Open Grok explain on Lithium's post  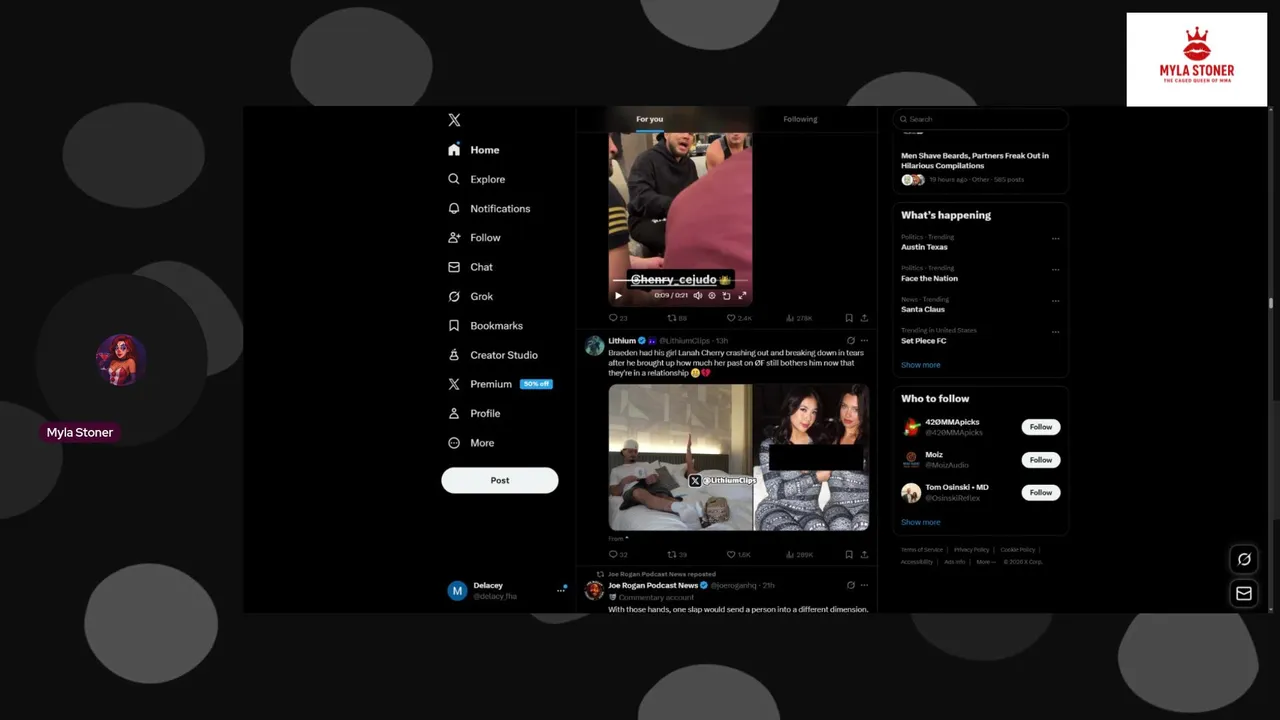[851, 341]
